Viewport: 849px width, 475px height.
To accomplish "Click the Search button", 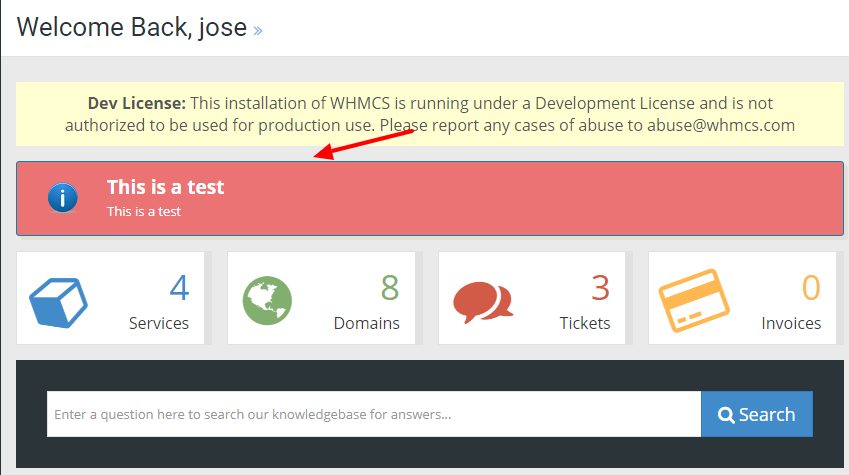I will point(756,414).
